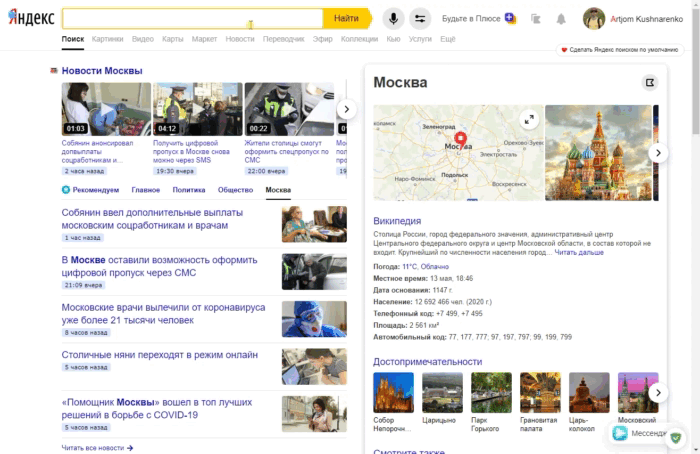Open article «Помощник Москвы» COVID-19

pos(157,408)
